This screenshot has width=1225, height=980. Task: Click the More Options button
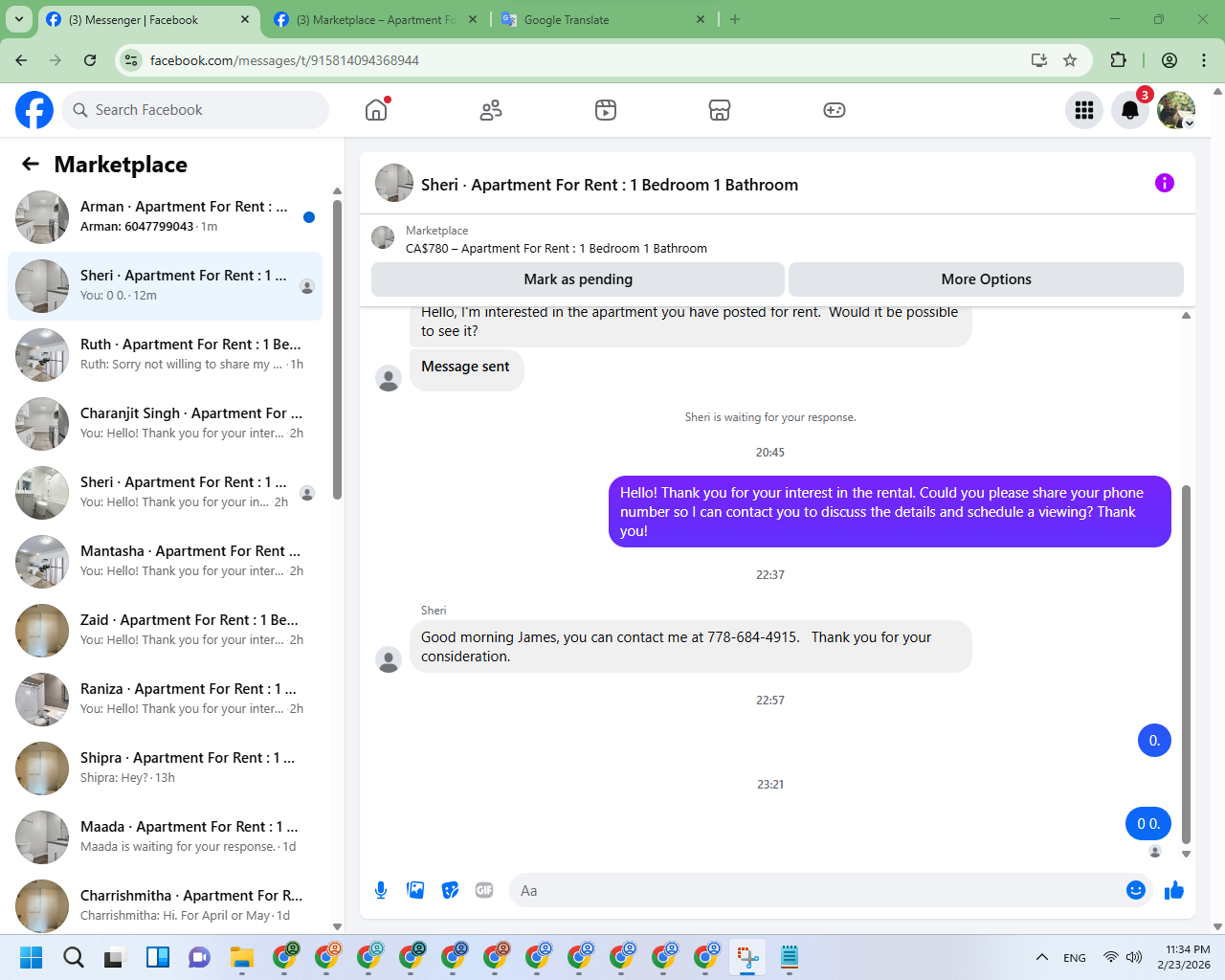click(x=986, y=279)
